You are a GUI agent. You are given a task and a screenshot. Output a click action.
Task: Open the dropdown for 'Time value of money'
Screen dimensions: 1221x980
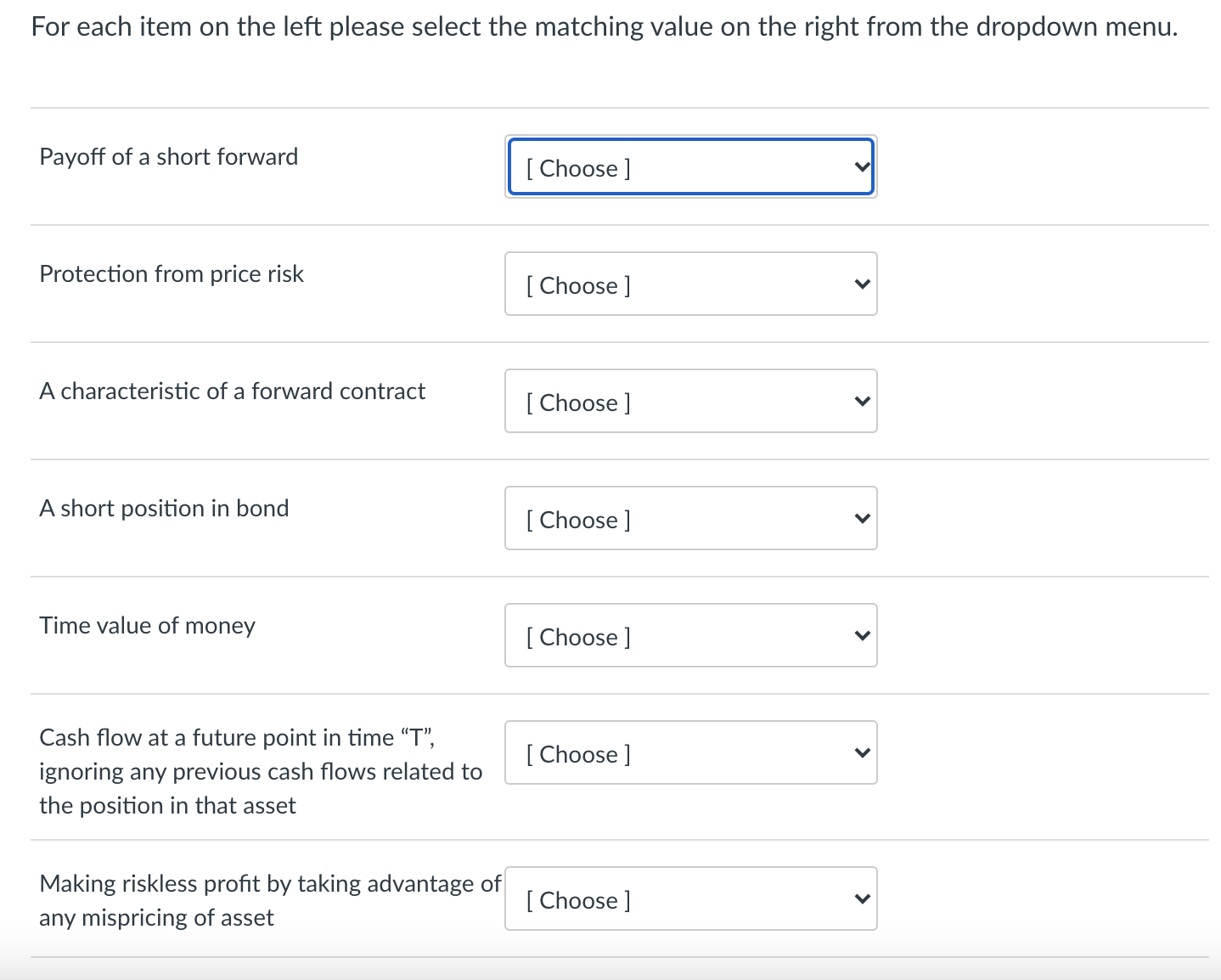pos(689,635)
